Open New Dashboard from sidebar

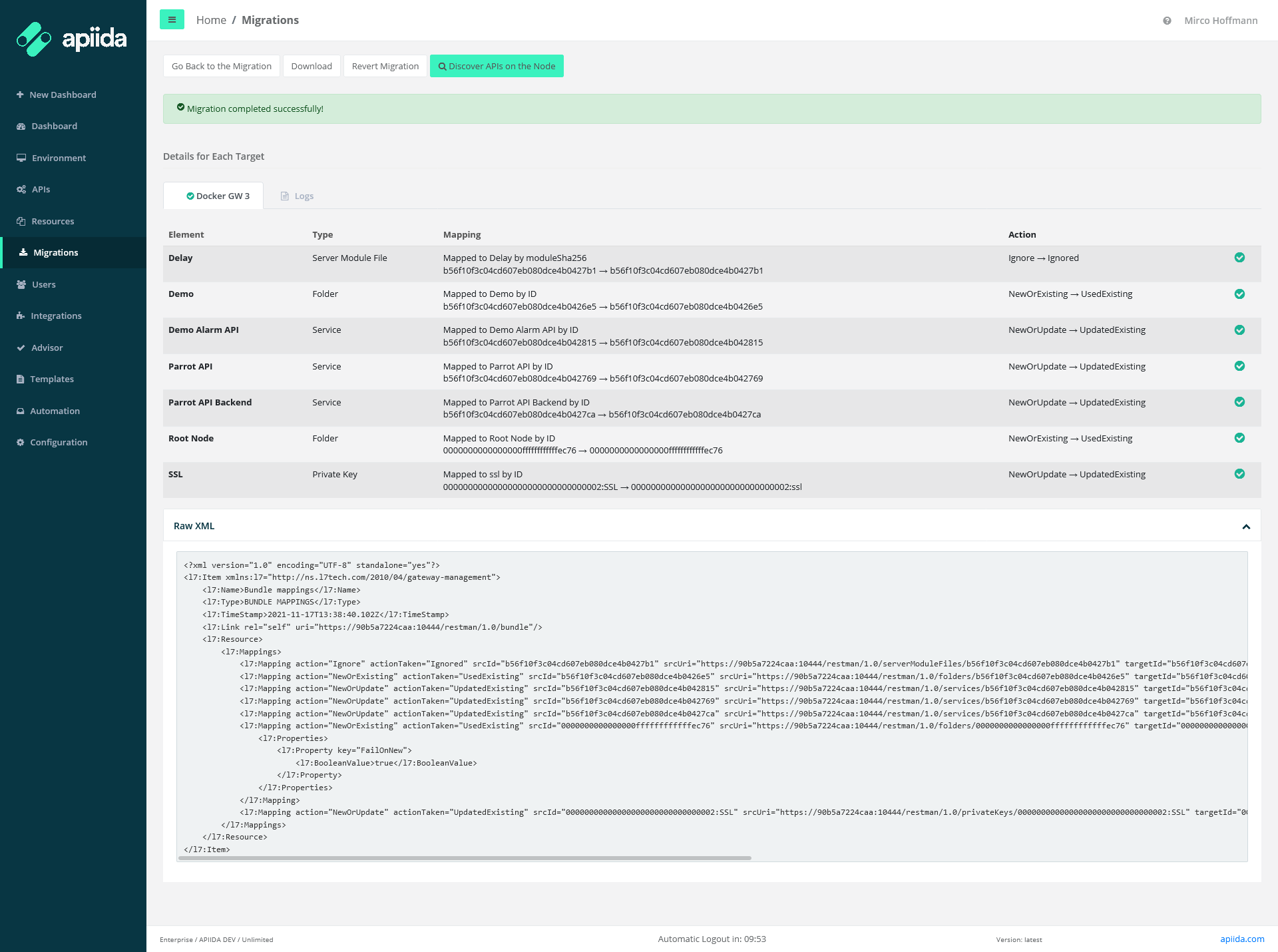[x=63, y=95]
